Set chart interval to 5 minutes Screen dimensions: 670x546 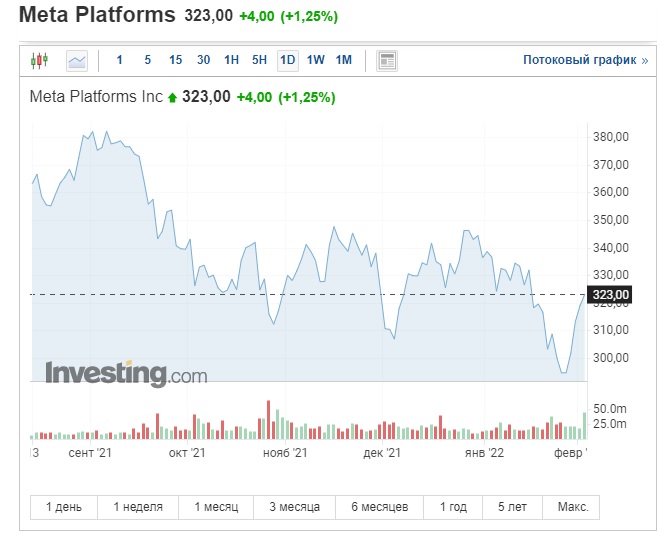(148, 60)
